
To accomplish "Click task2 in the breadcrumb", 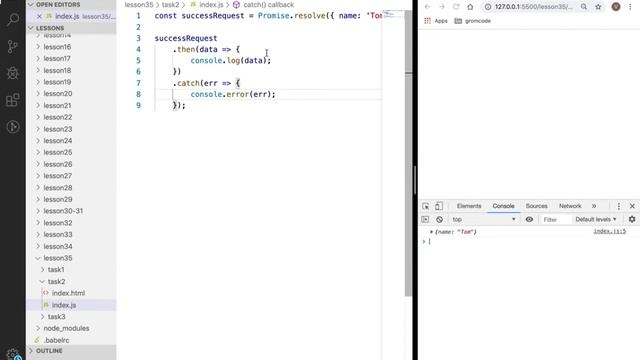I will [170, 5].
